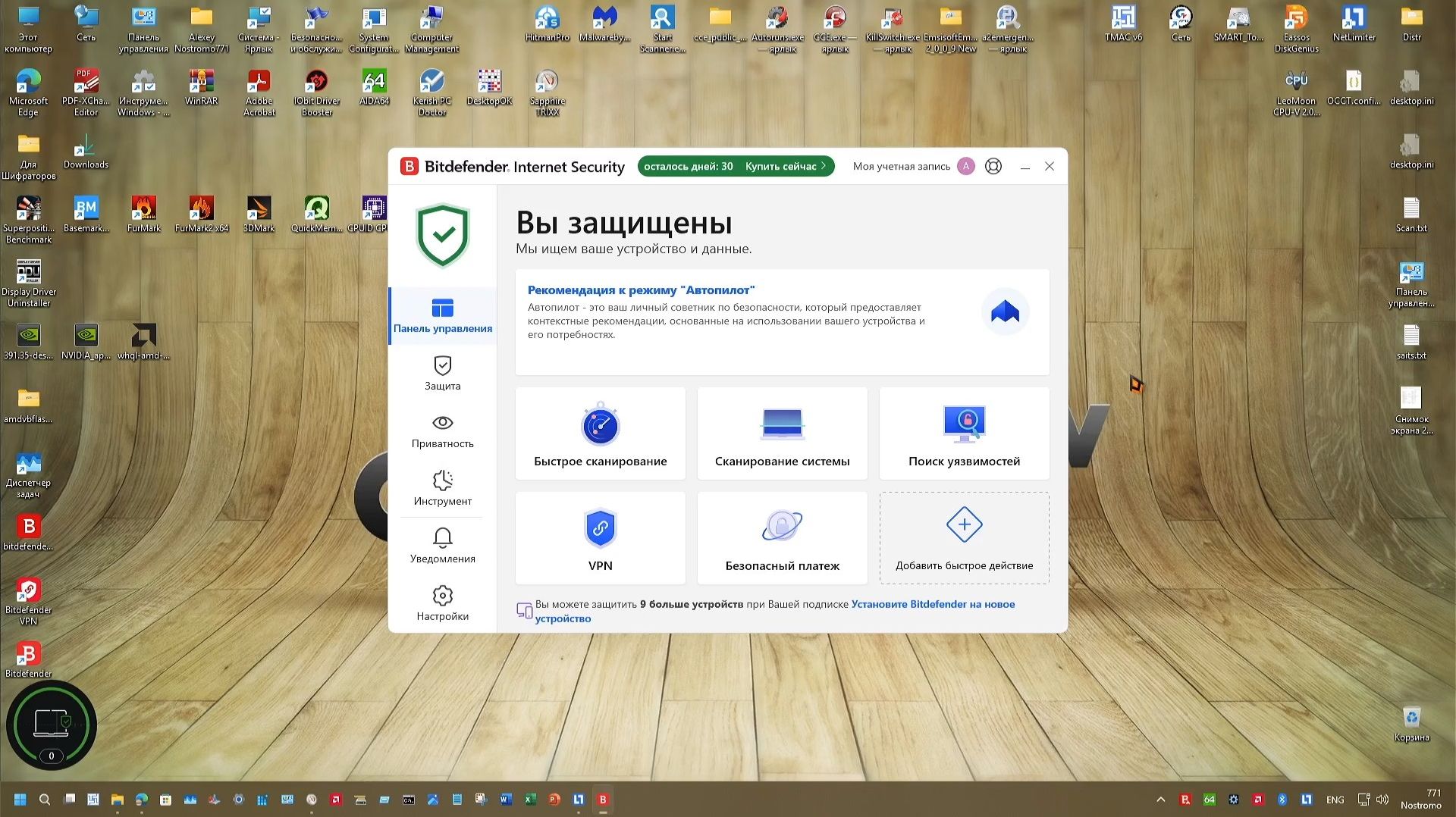Select the TMAC v6 desktop icon
The height and width of the screenshot is (817, 1456).
click(1124, 25)
